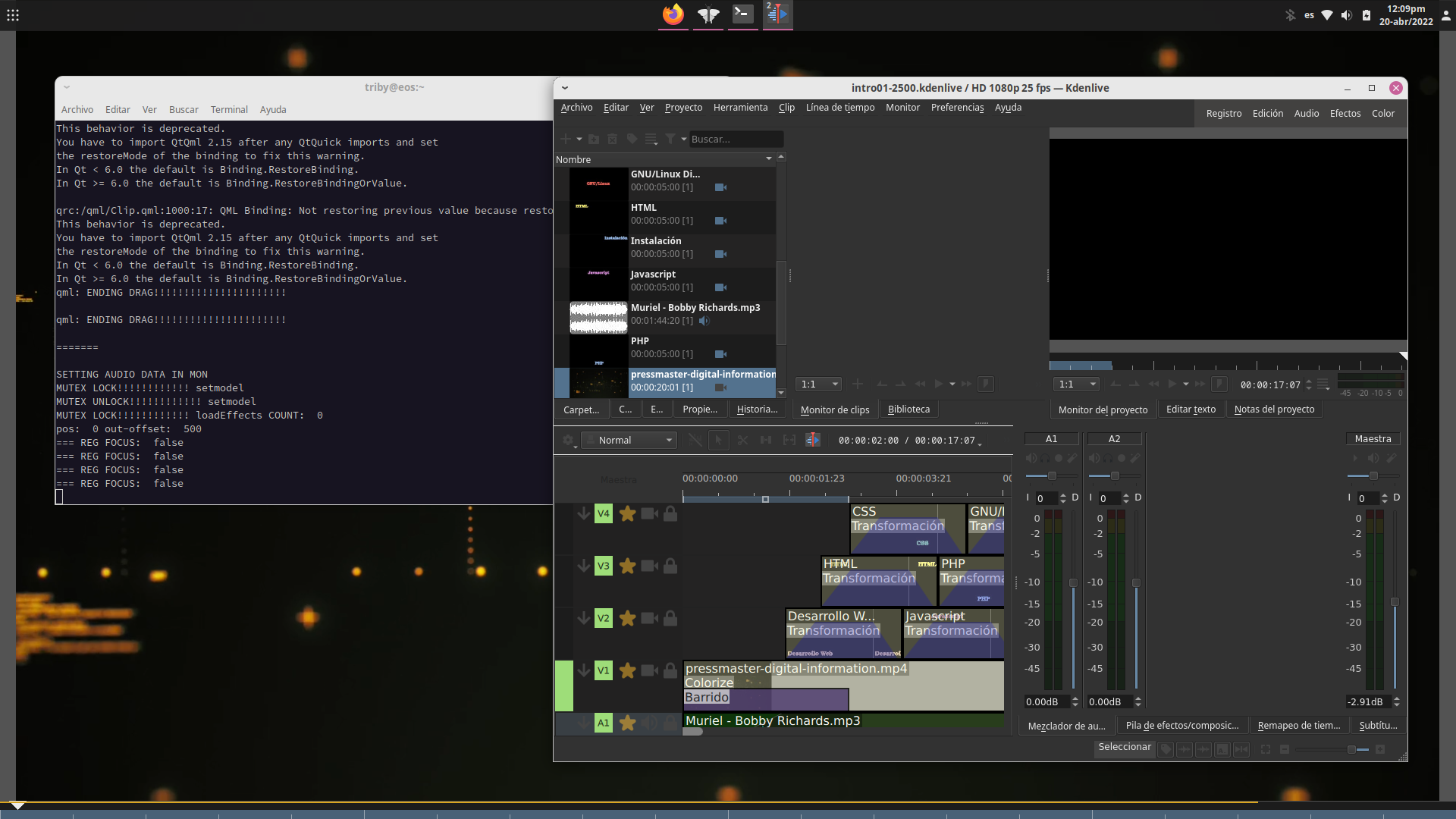Click the disabled snap icon in timeline toolbar
Screen dimensions: 1456x819
click(x=695, y=440)
